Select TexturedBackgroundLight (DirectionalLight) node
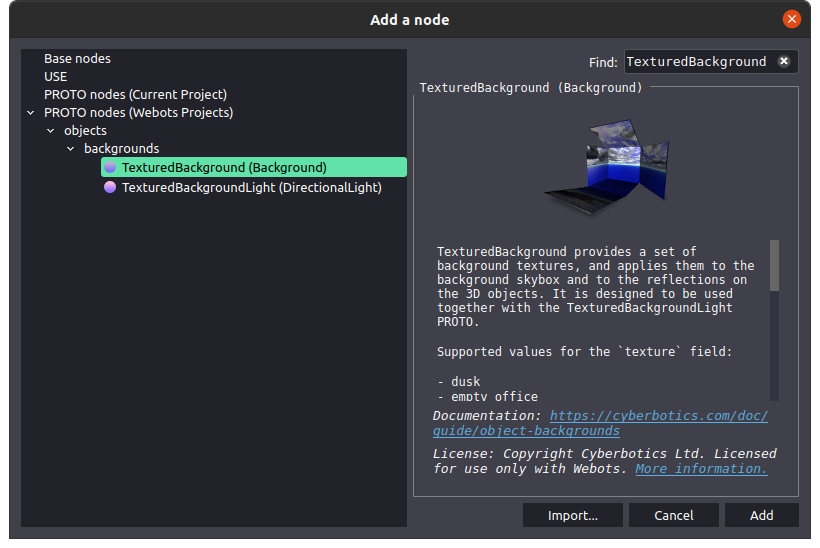The image size is (820, 548). pyautogui.click(x=251, y=187)
